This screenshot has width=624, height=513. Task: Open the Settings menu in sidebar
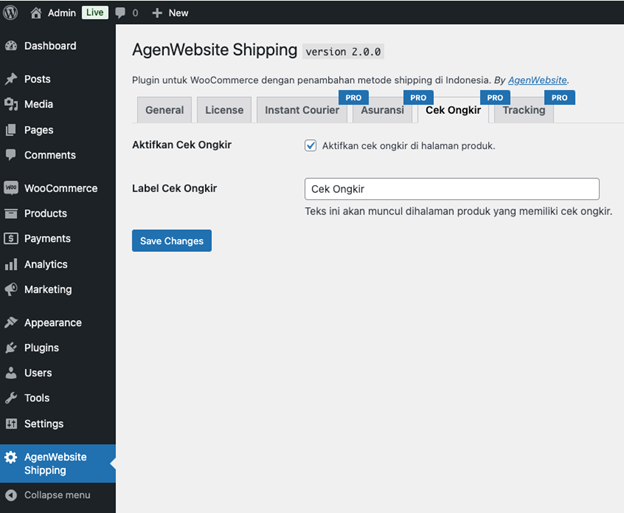point(44,424)
